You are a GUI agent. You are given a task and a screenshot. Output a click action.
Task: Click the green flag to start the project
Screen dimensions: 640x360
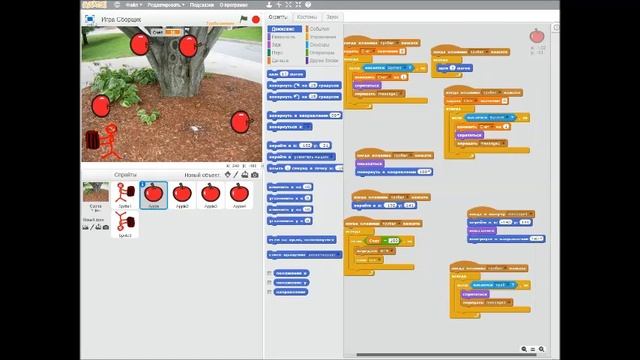click(x=244, y=19)
